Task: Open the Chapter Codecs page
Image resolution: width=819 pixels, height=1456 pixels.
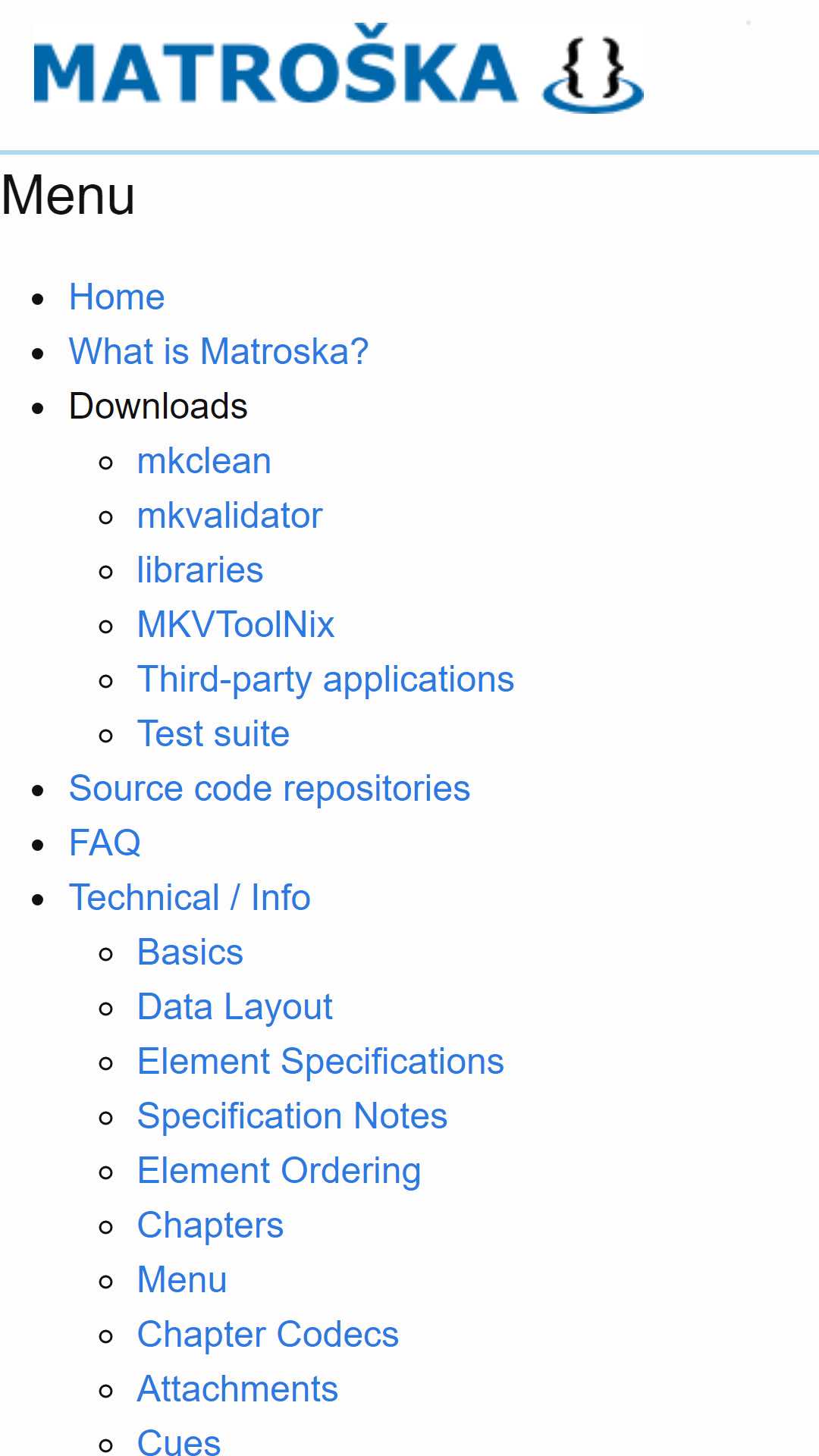Action: 268,1335
